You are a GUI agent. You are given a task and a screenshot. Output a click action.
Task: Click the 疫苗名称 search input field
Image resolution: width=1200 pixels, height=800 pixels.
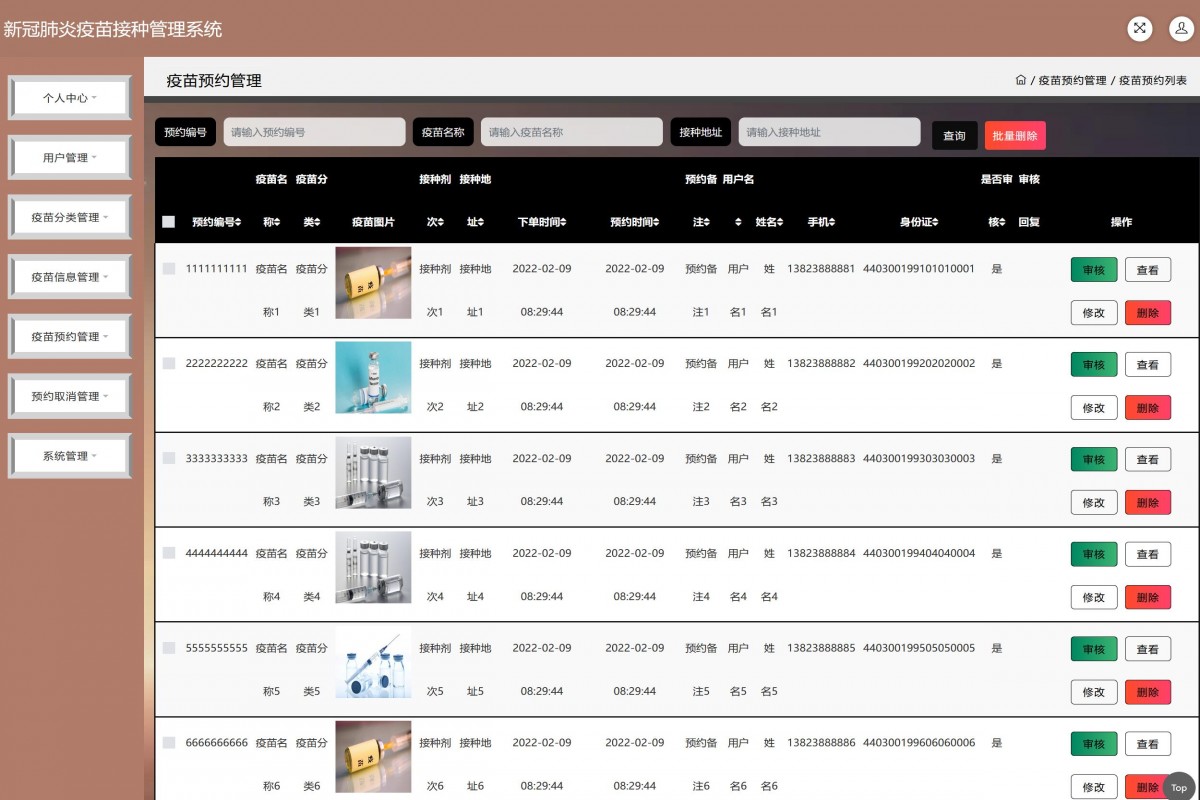571,132
